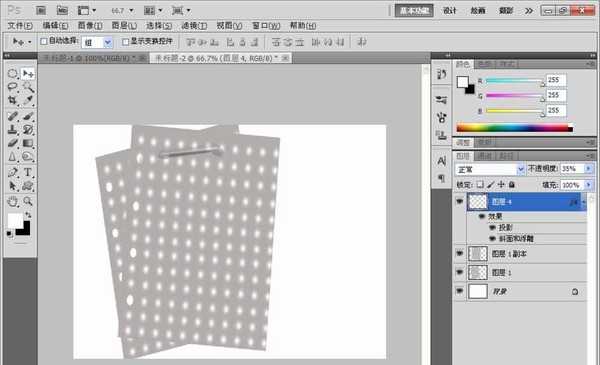The image size is (600, 365).
Task: Click the 基本功能 workspace button
Action: (414, 11)
